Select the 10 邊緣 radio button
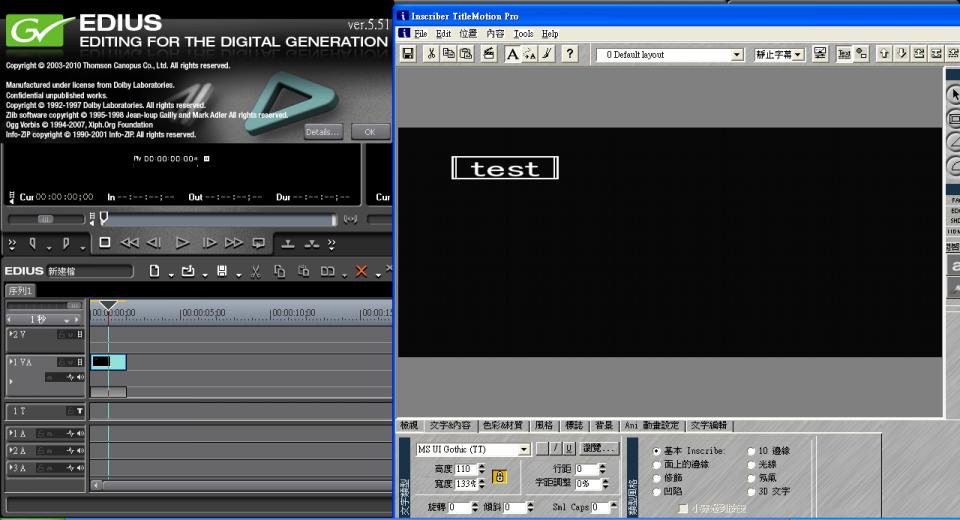The image size is (960, 520). point(751,451)
